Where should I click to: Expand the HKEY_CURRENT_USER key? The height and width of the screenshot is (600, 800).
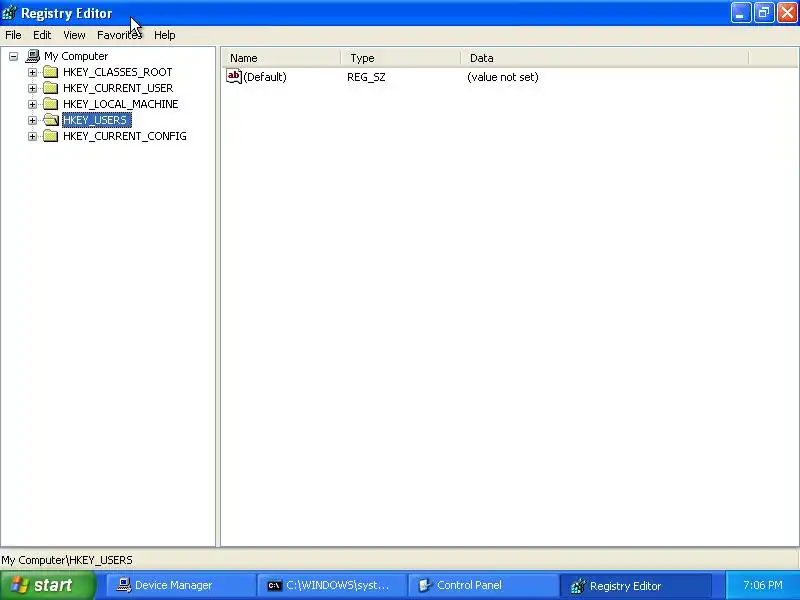[32, 88]
